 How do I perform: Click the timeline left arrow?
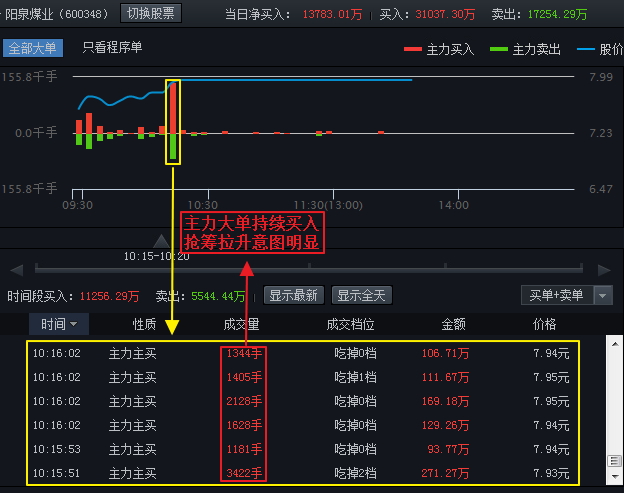click(x=17, y=271)
